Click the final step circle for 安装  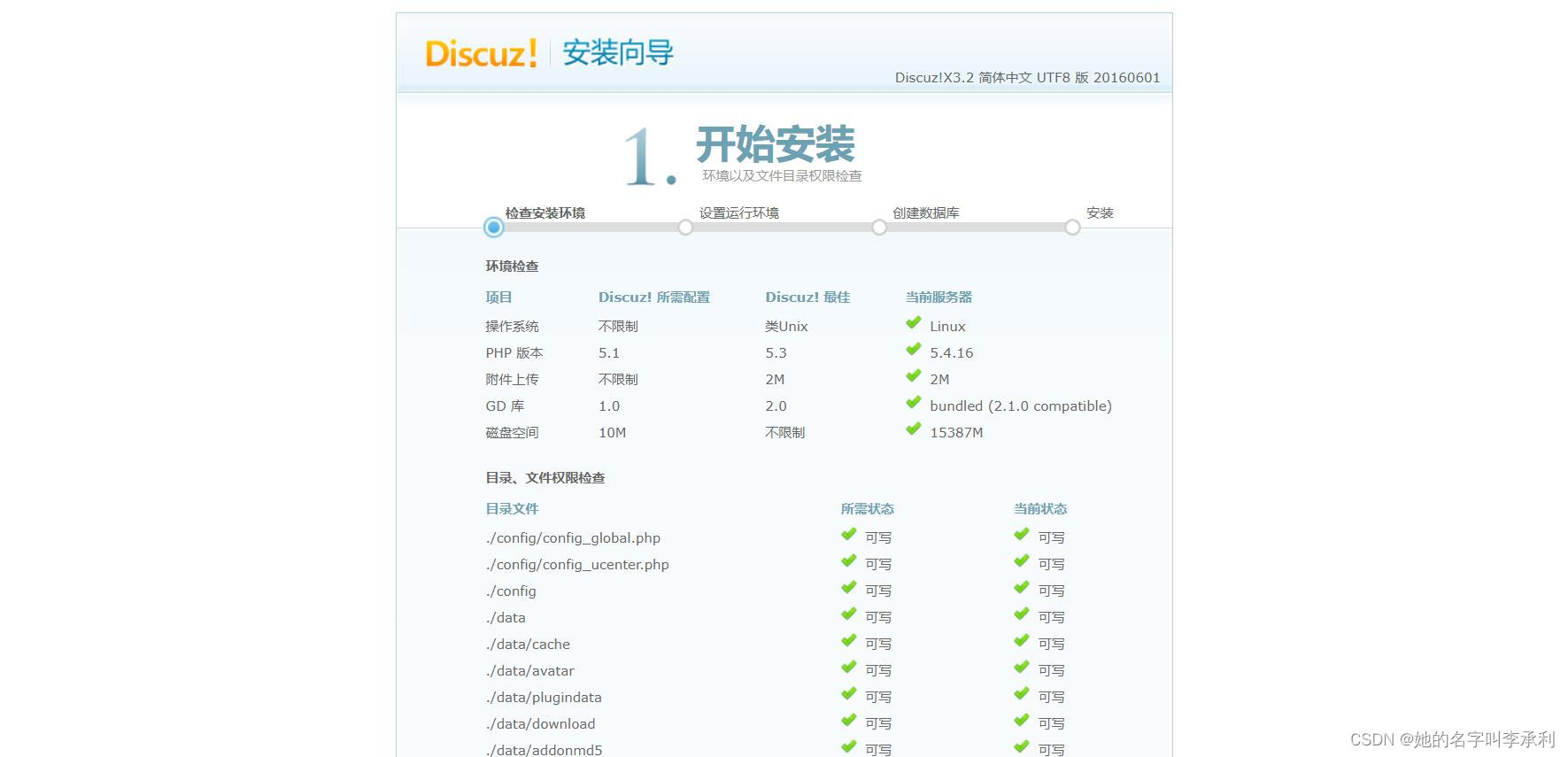1072,228
